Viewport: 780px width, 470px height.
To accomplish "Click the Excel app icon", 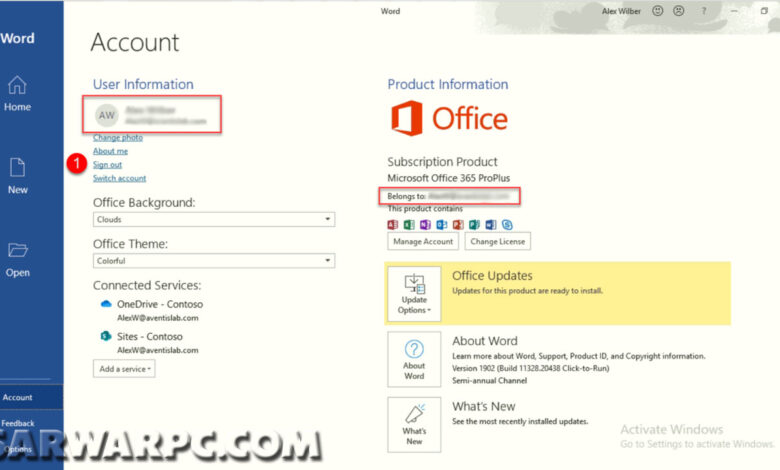I will click(409, 225).
